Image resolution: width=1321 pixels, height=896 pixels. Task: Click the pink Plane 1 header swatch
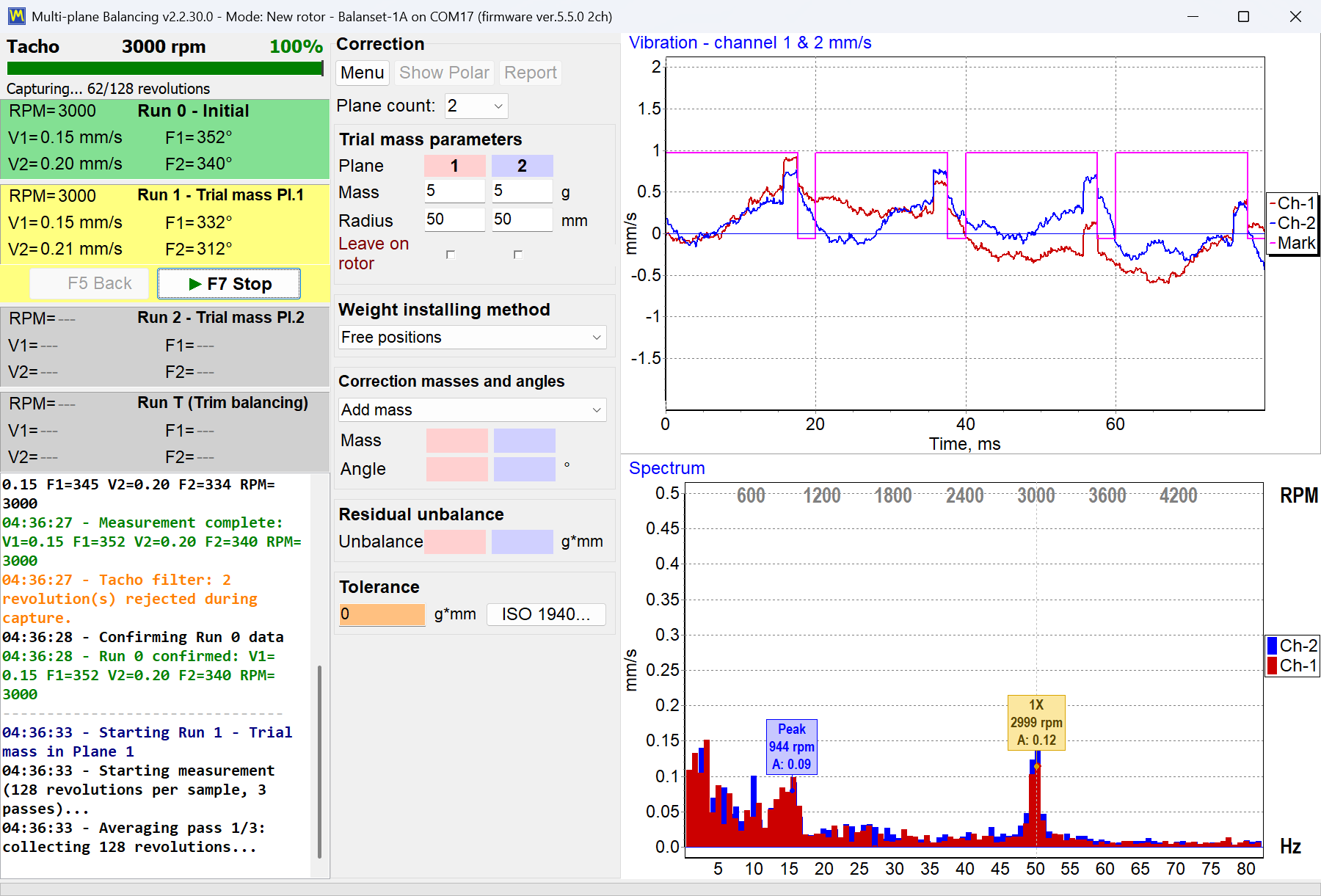[454, 166]
